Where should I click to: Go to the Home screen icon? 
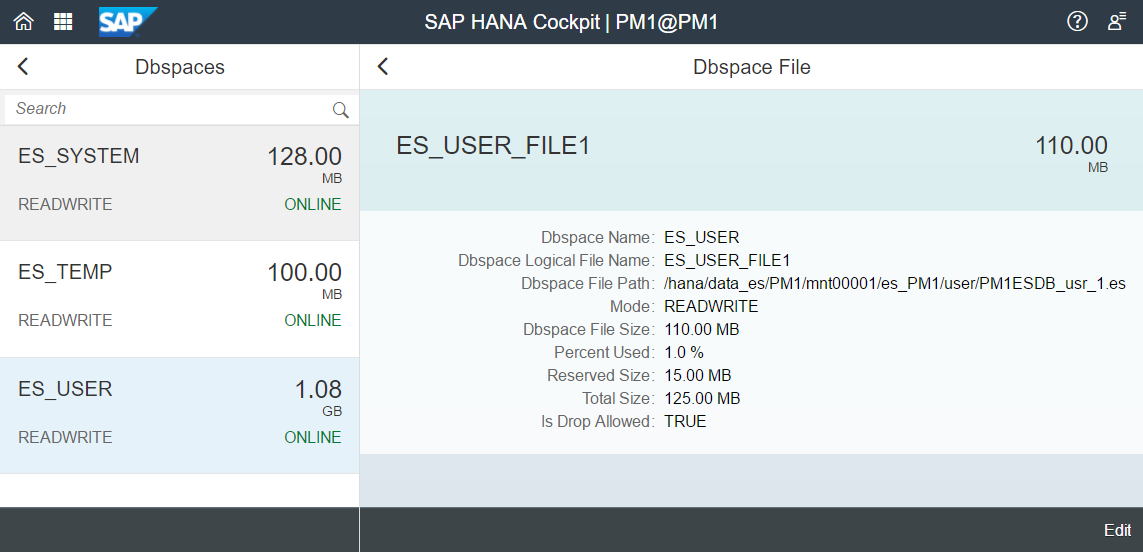pos(23,22)
